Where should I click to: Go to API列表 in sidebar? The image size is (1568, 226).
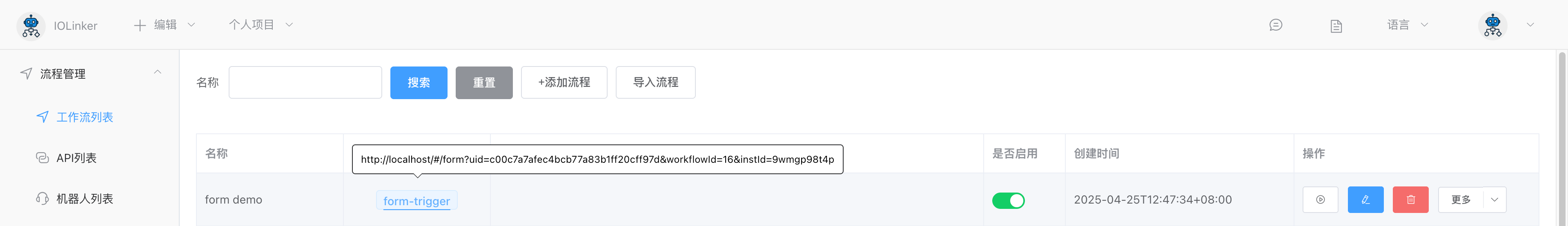coord(76,158)
